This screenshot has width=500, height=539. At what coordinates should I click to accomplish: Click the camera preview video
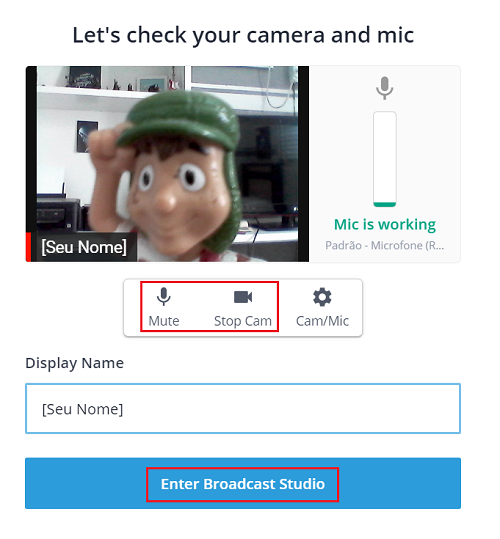167,164
